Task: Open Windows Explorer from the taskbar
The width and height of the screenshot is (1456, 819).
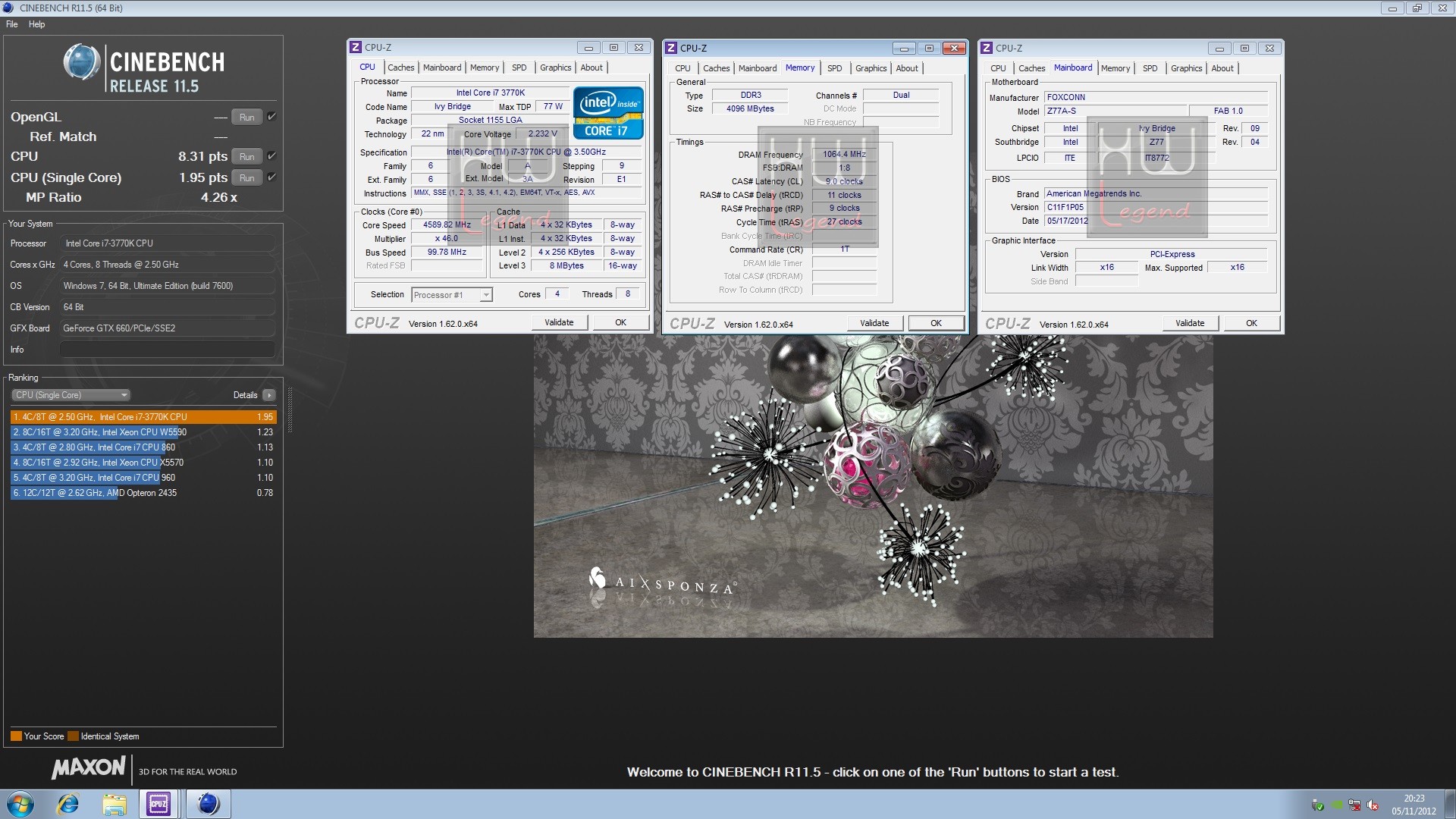Action: pyautogui.click(x=114, y=804)
